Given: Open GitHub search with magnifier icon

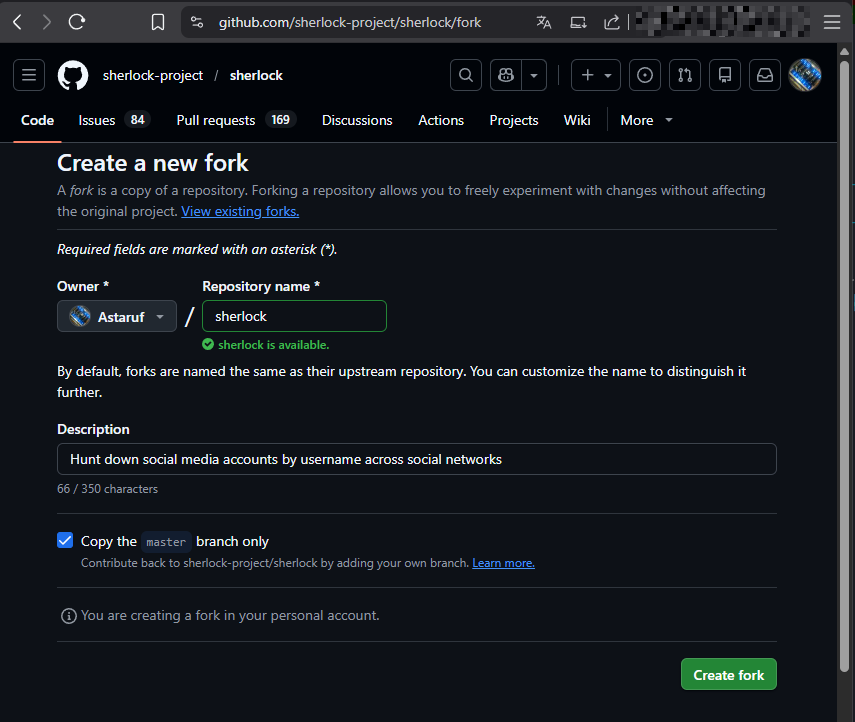Looking at the screenshot, I should click(x=466, y=75).
